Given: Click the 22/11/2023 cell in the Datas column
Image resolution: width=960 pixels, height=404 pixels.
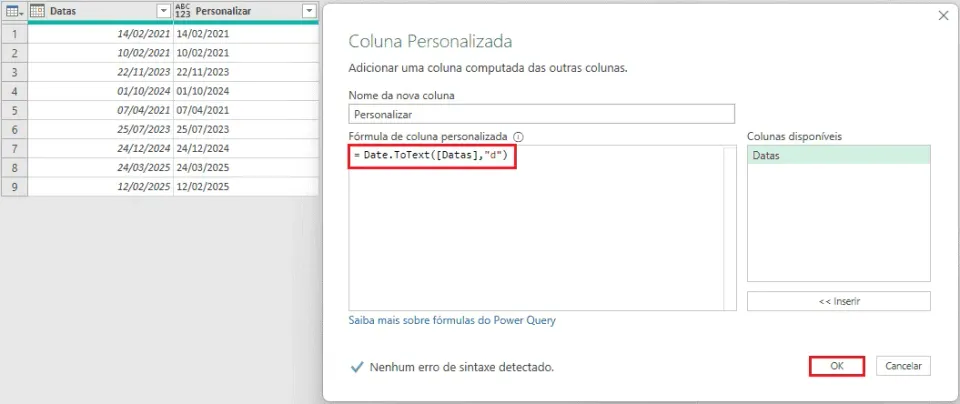Looking at the screenshot, I should (100, 72).
